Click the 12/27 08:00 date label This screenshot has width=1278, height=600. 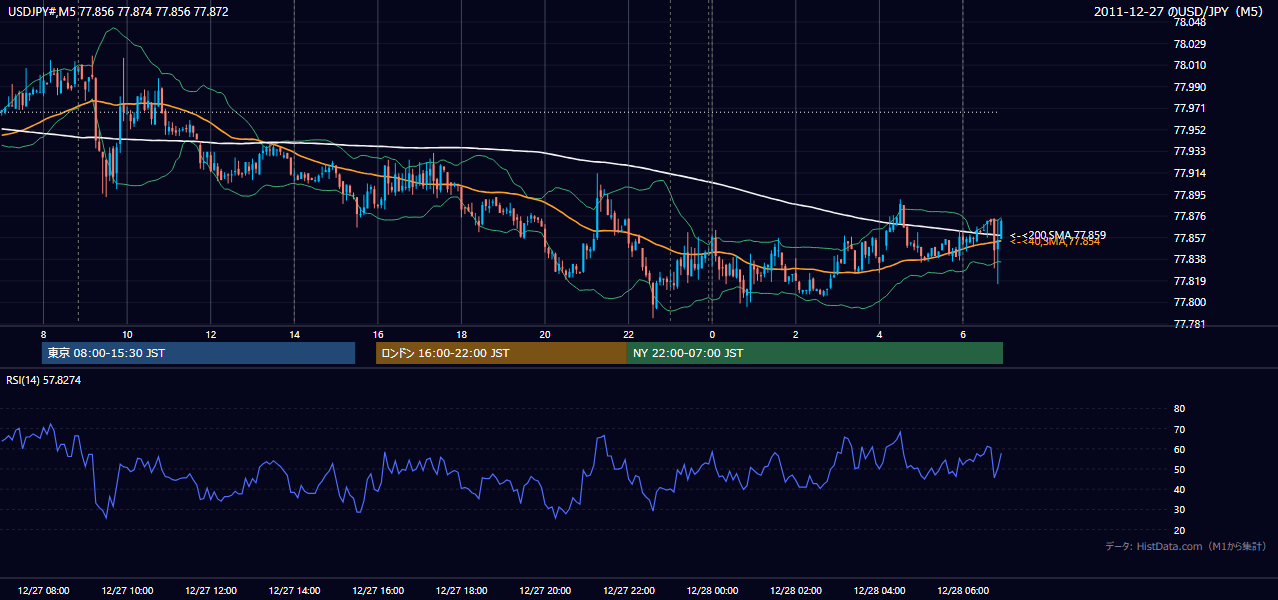click(x=43, y=591)
